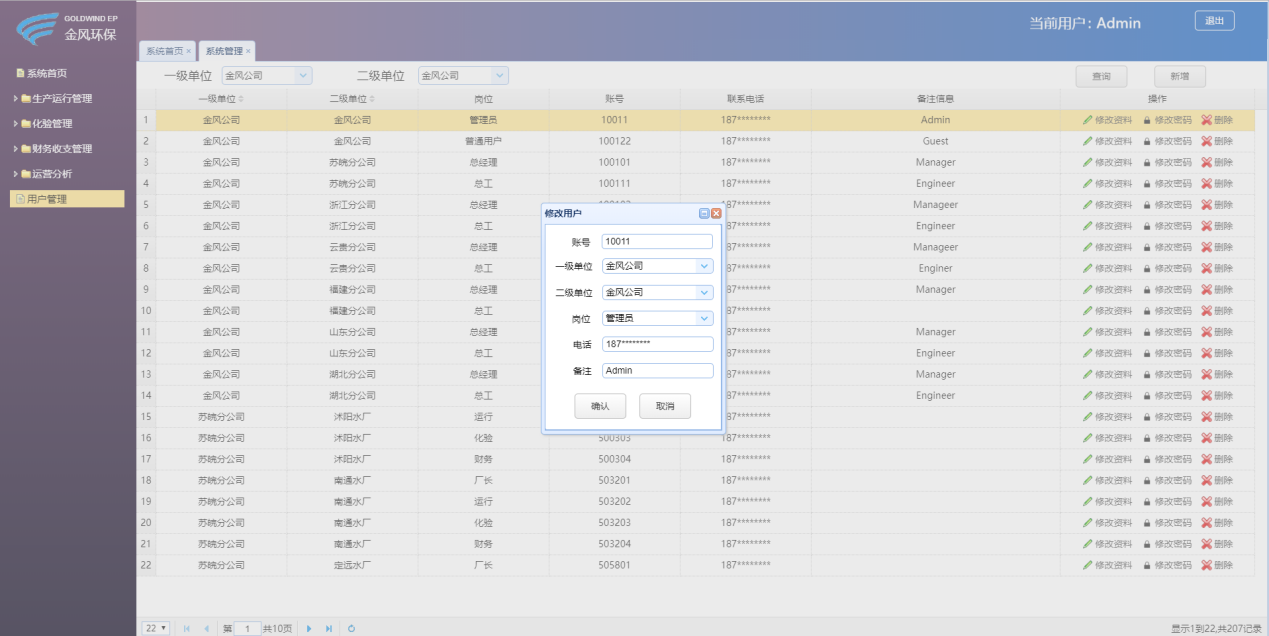Image resolution: width=1269 pixels, height=636 pixels.
Task: Click the 备注信息 column header
Action: 935,99
